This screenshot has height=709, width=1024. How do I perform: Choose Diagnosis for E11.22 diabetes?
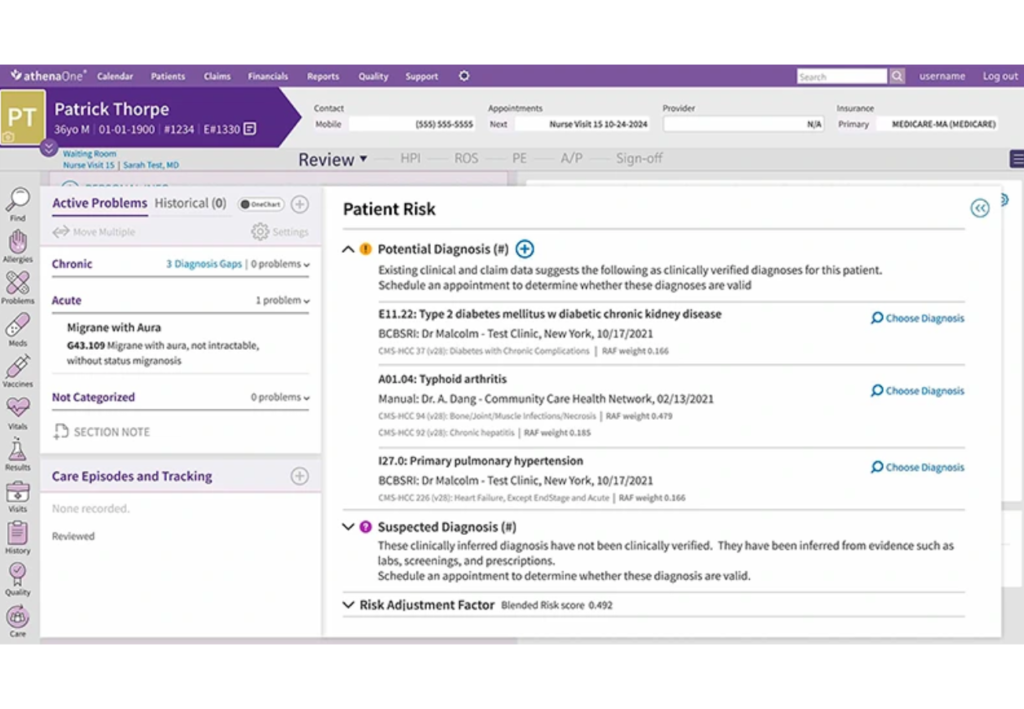[918, 318]
